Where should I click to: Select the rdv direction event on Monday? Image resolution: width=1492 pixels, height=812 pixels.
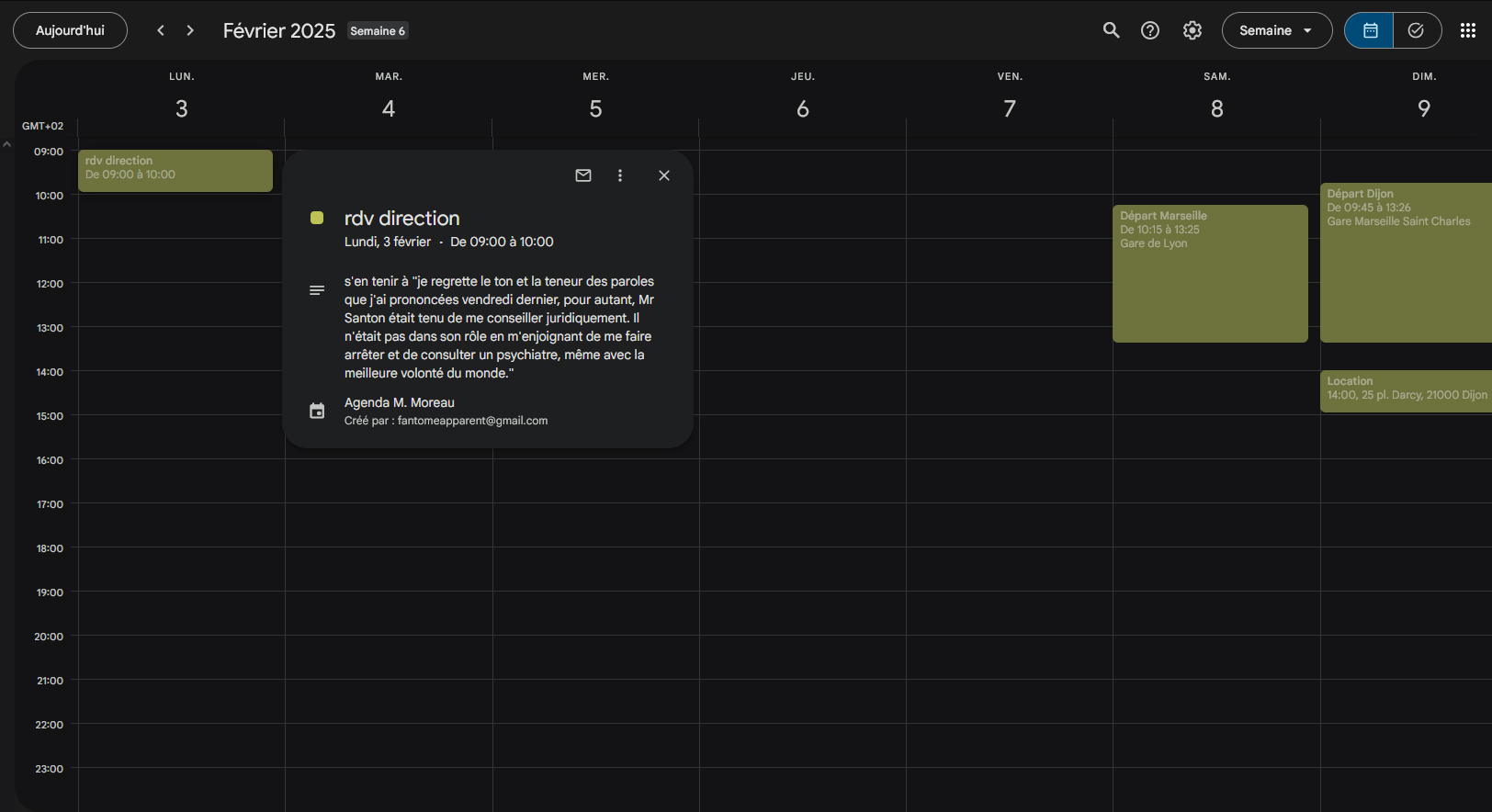pos(175,171)
